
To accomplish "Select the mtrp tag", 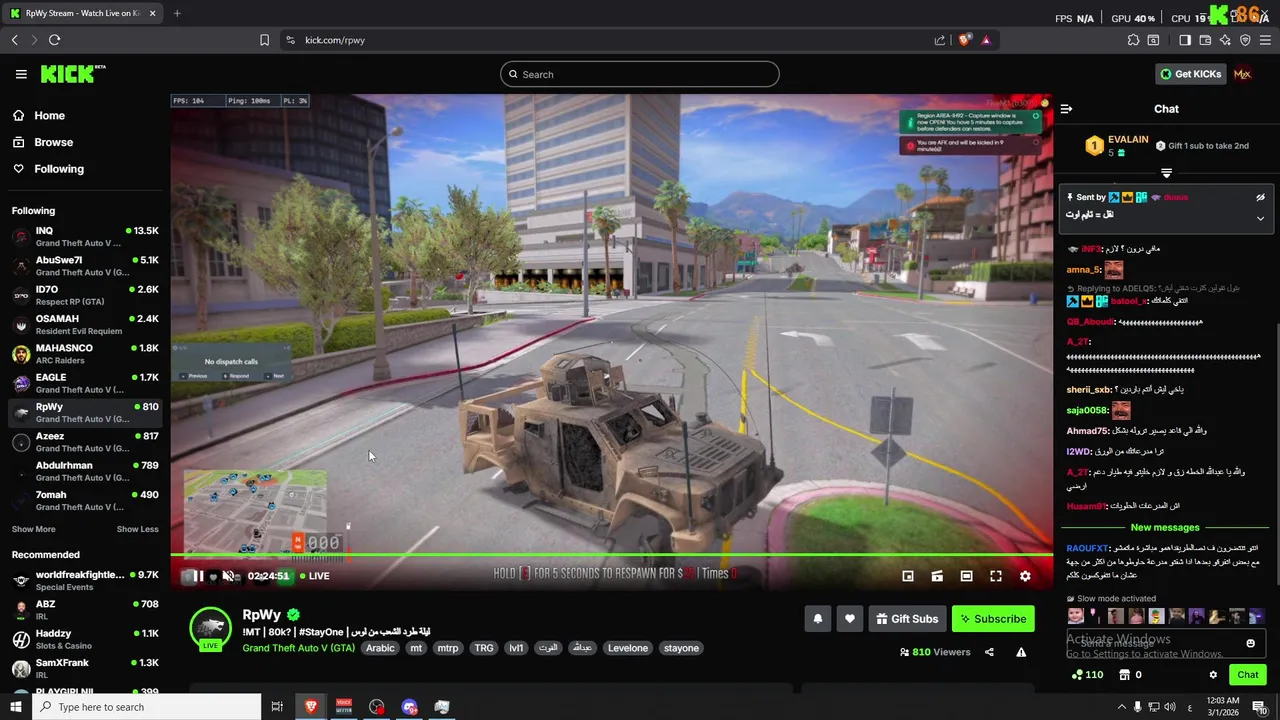I will [x=447, y=648].
